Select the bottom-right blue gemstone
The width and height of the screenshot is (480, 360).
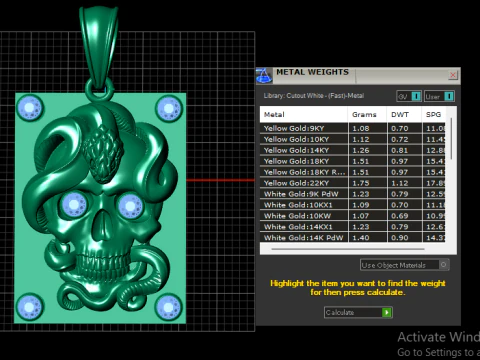(168, 307)
